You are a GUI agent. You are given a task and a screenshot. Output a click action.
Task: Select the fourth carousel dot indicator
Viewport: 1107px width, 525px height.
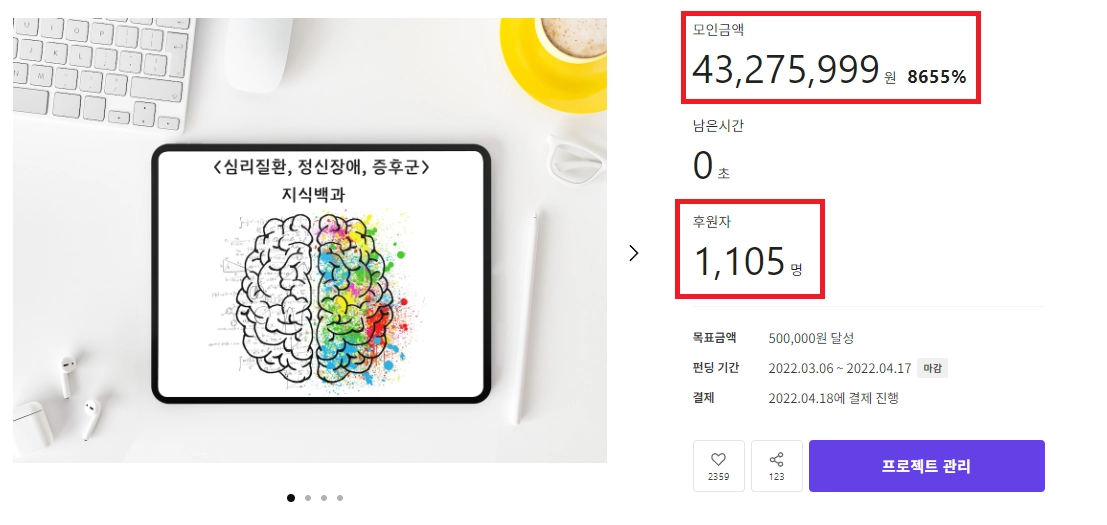340,497
